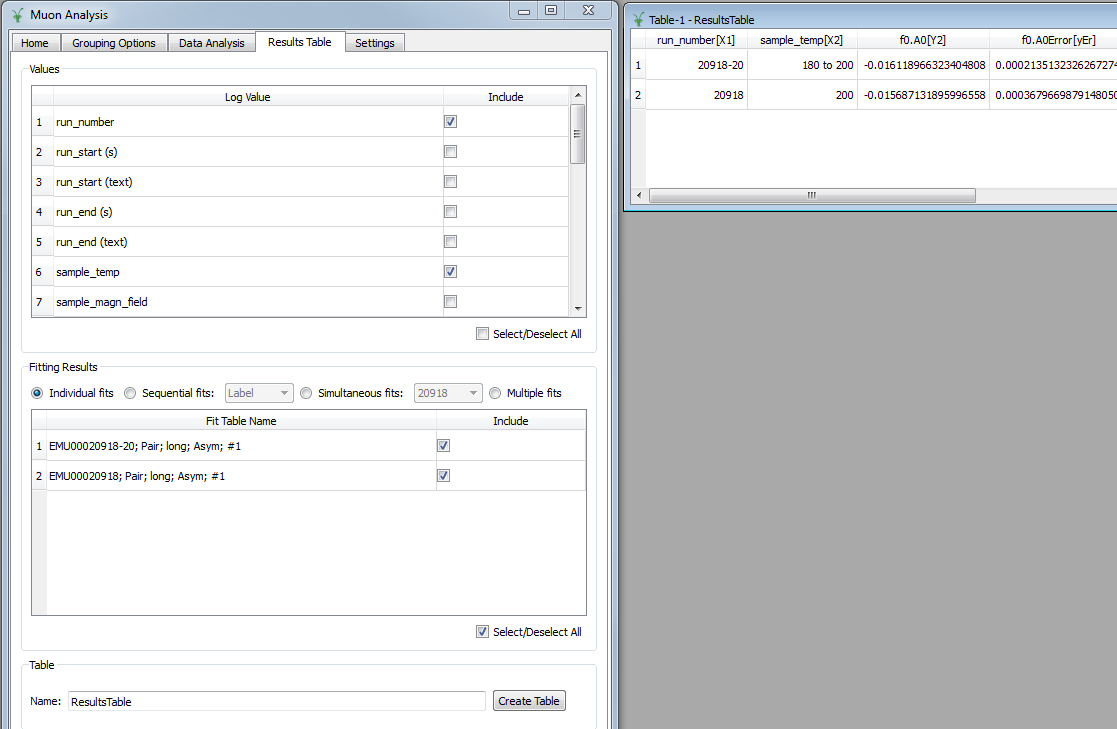Expand the Simultaneous fits 20918 dropdown

[x=448, y=393]
